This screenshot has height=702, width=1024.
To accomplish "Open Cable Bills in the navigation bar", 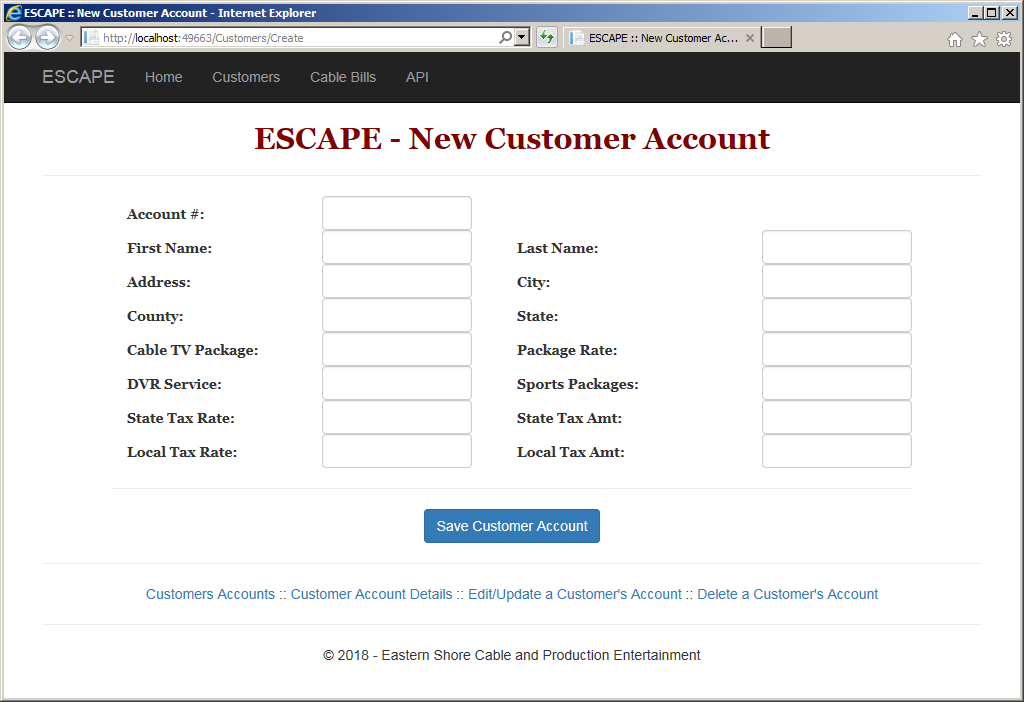I will [x=343, y=77].
